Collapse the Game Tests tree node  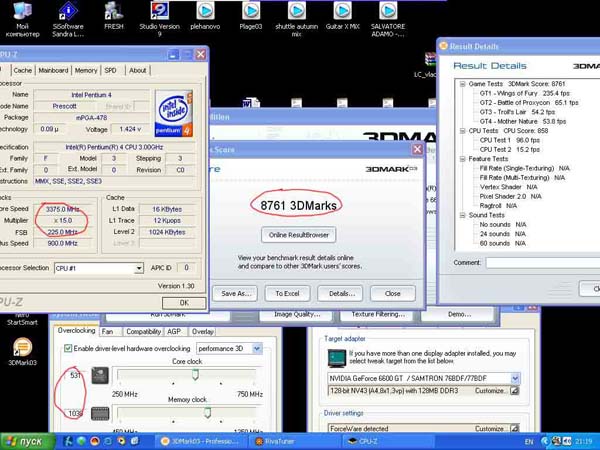[x=461, y=84]
